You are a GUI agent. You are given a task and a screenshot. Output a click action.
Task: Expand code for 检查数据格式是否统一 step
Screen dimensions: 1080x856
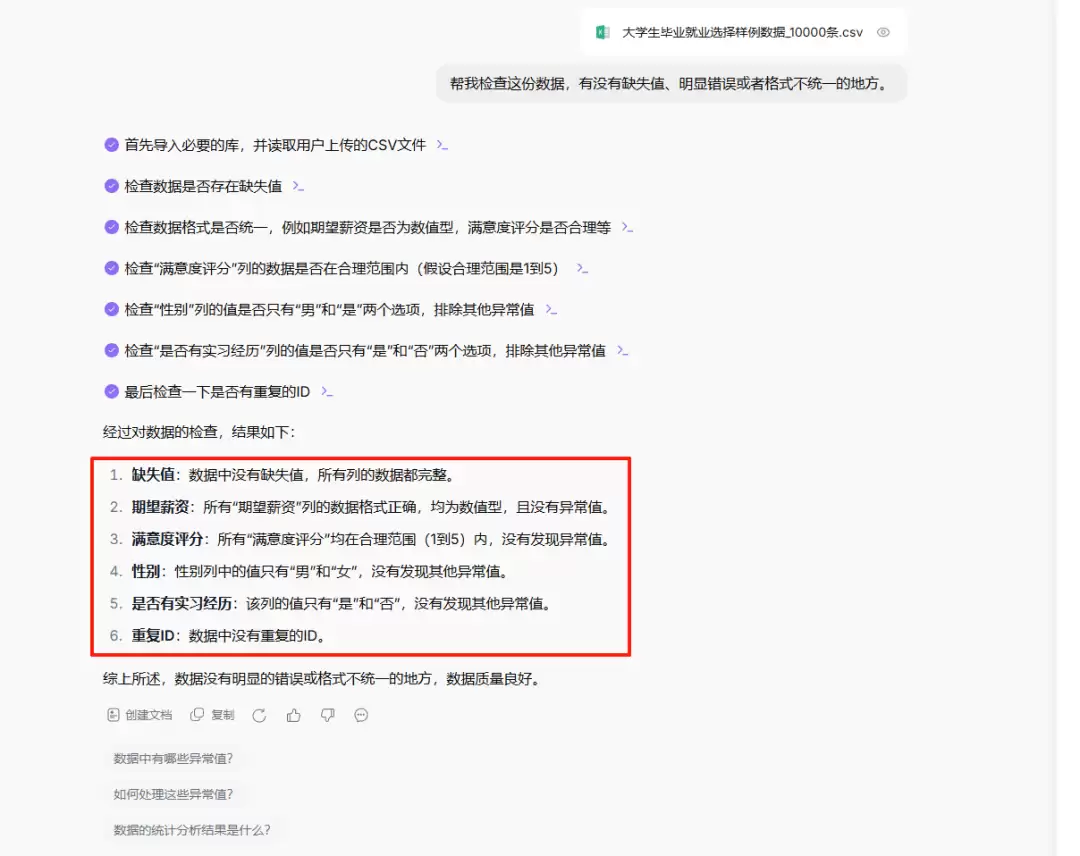[627, 227]
